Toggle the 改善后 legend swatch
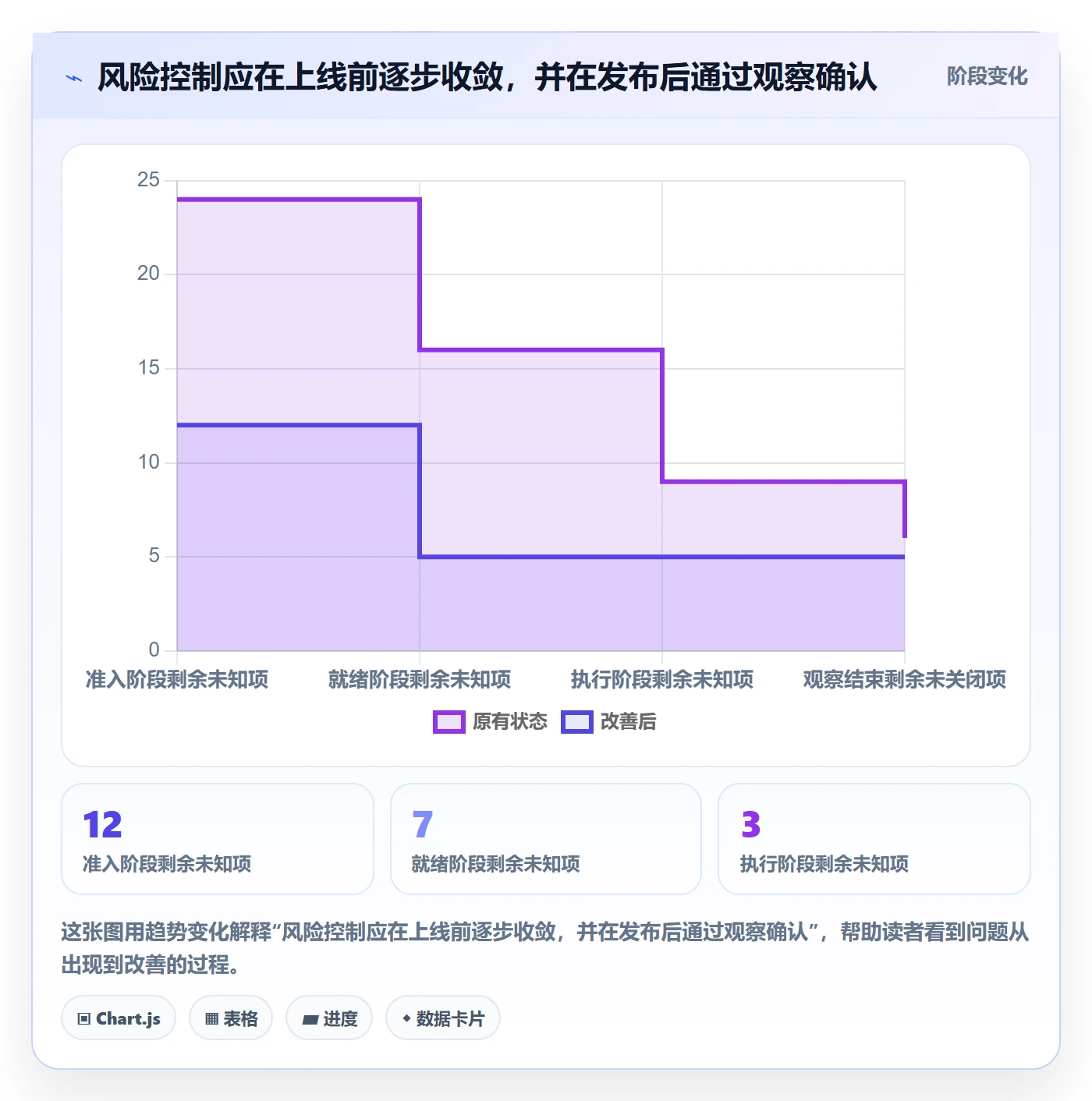The height and width of the screenshot is (1101, 1092). point(577,722)
